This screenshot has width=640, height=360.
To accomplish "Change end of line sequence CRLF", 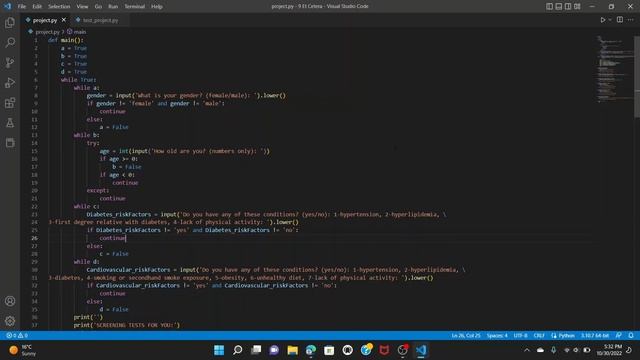I will pyautogui.click(x=539, y=336).
